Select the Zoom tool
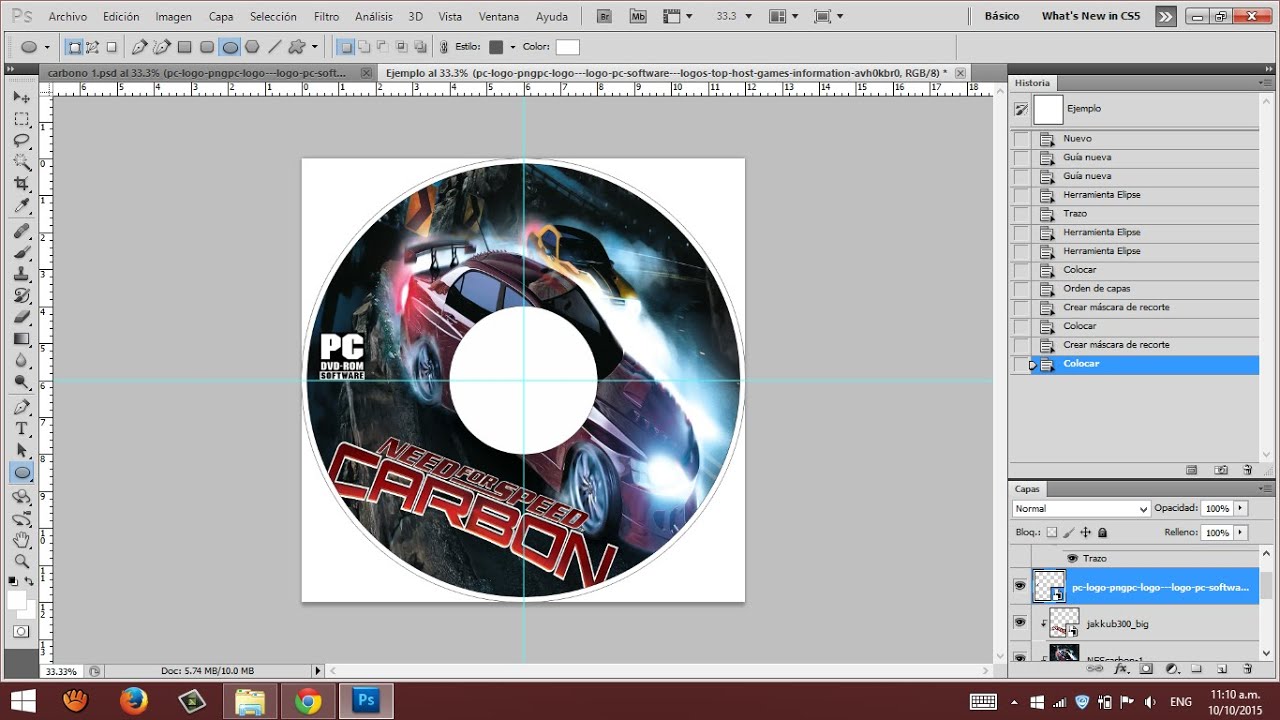 21,561
